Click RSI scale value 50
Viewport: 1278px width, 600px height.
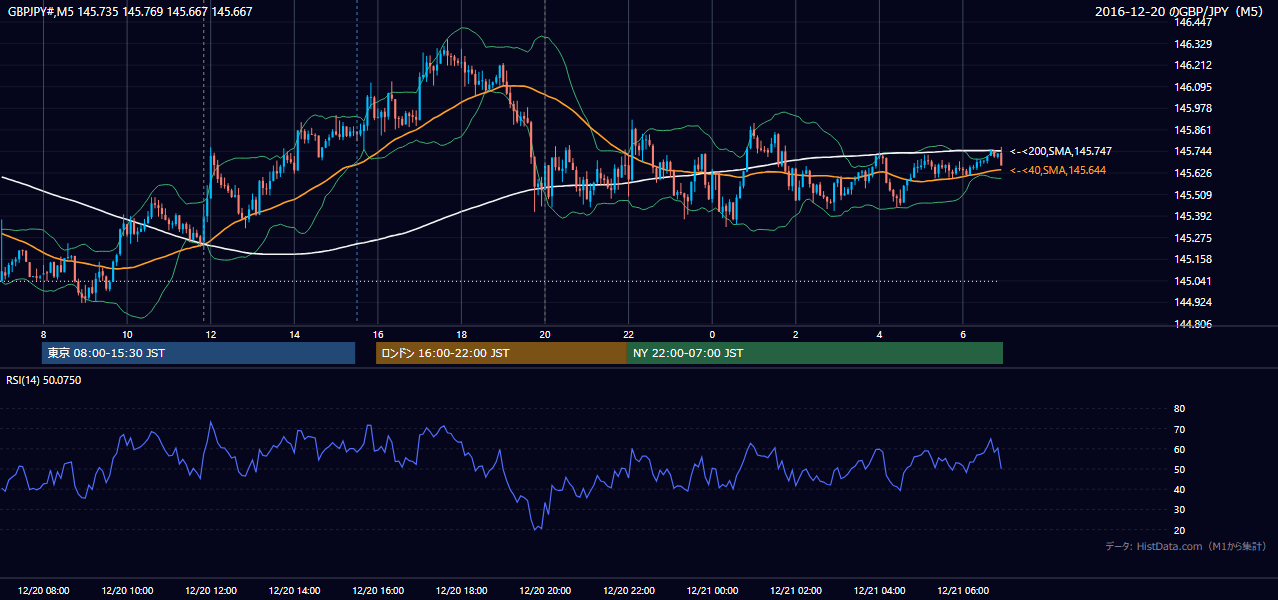tap(1179, 469)
